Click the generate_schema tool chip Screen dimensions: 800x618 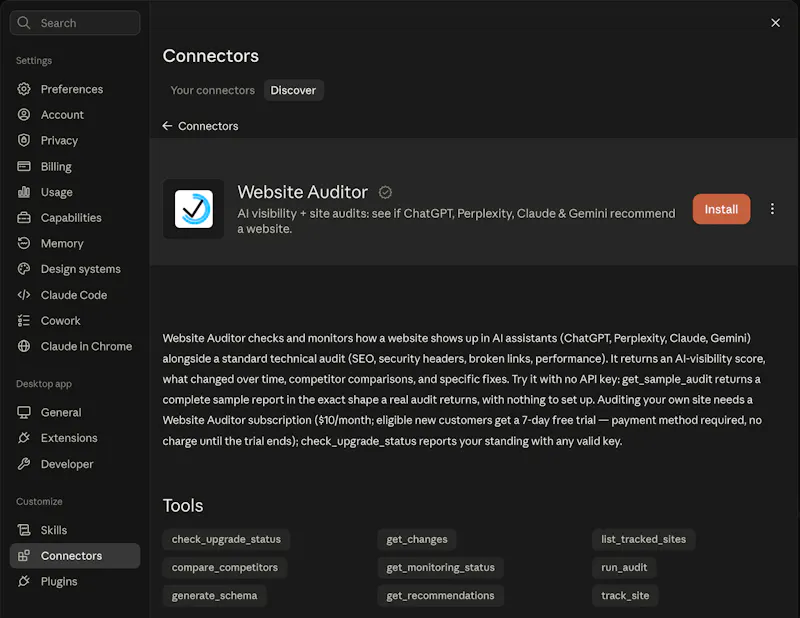[x=214, y=595]
